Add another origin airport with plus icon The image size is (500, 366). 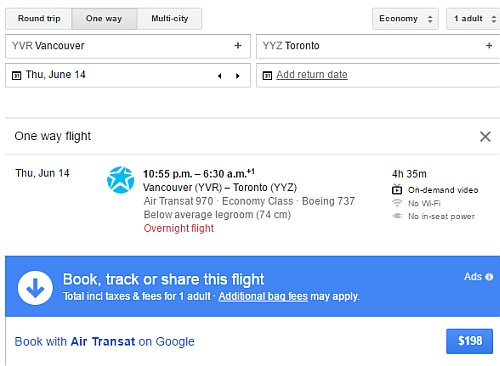[238, 46]
